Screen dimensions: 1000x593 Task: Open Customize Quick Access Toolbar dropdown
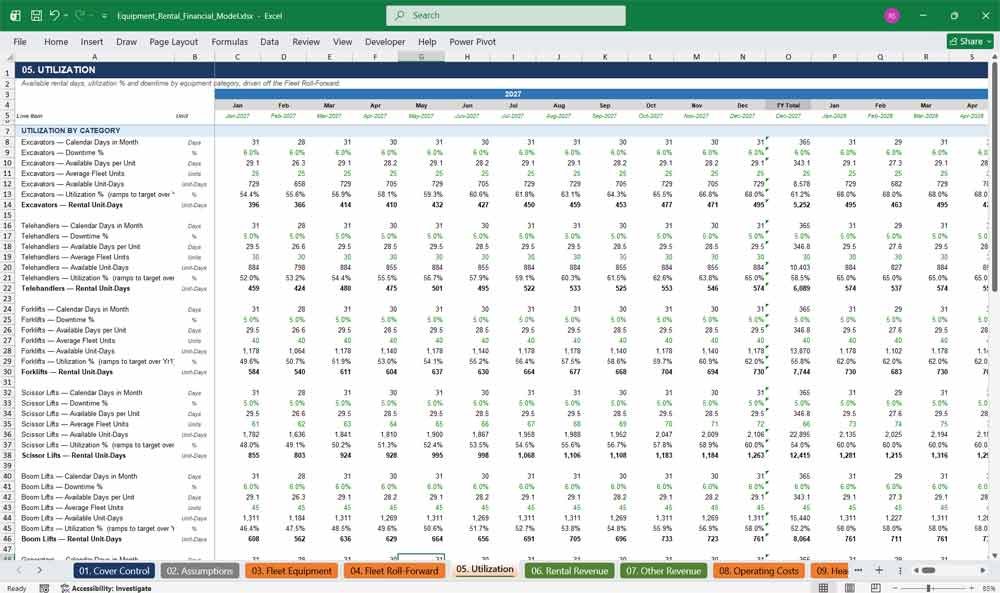(104, 16)
